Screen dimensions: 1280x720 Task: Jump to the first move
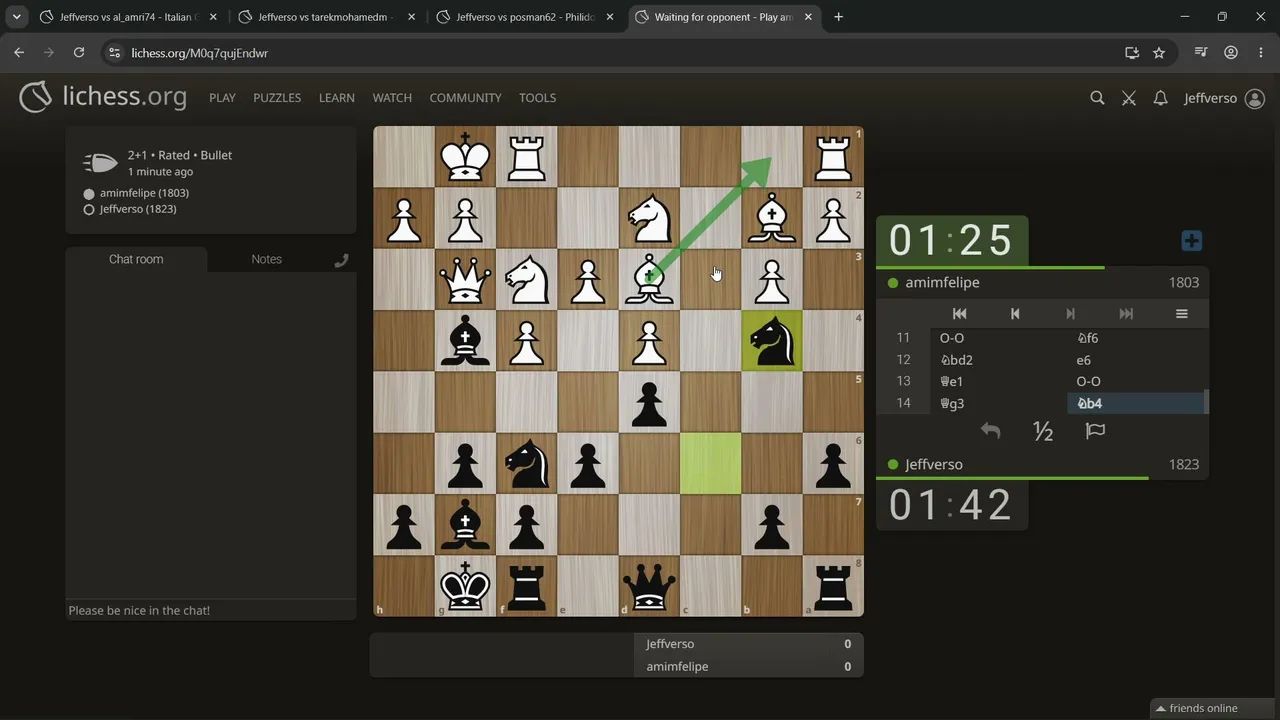(959, 314)
